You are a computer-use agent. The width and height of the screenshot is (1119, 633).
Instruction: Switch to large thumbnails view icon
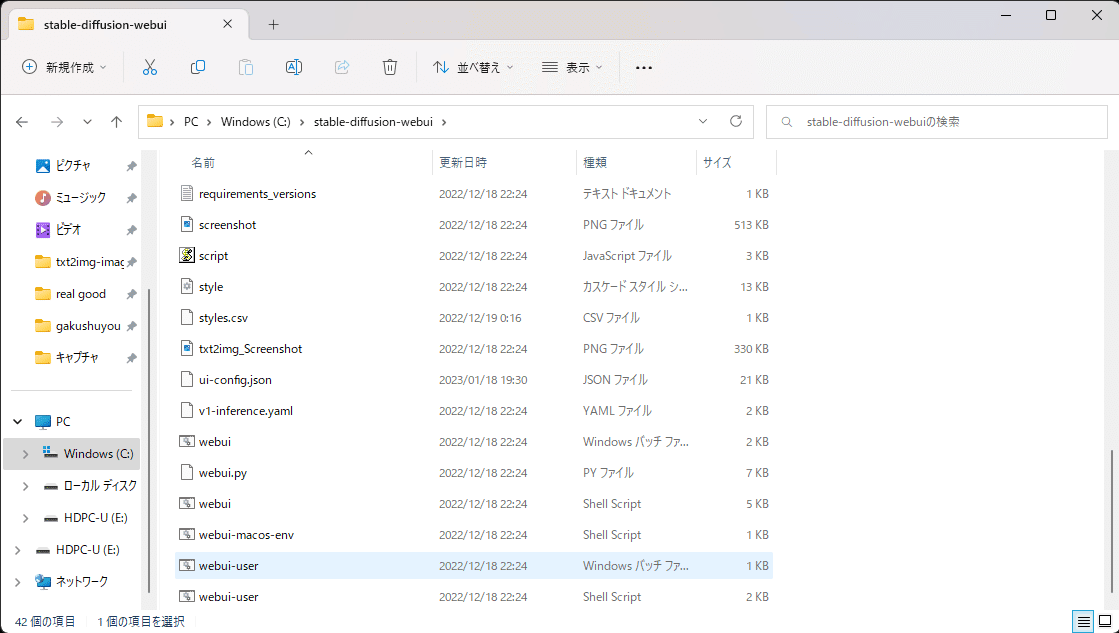point(1105,622)
